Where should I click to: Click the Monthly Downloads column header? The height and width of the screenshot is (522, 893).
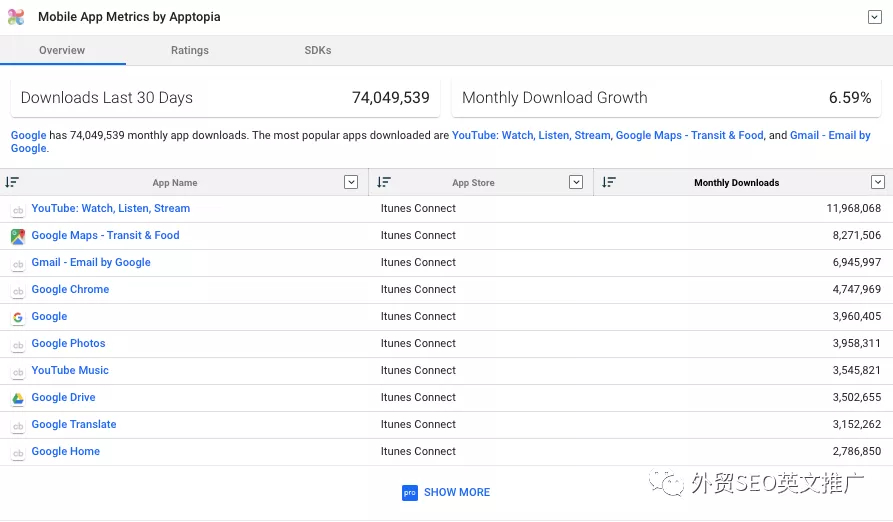(736, 183)
